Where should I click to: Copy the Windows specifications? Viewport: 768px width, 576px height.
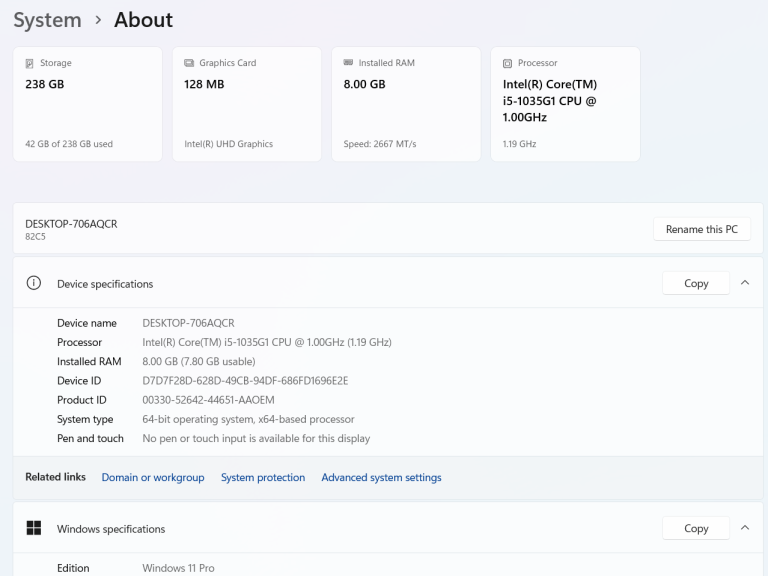696,528
